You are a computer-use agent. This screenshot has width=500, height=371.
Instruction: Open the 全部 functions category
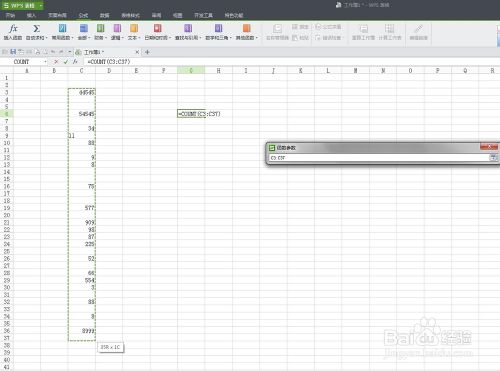(x=84, y=32)
